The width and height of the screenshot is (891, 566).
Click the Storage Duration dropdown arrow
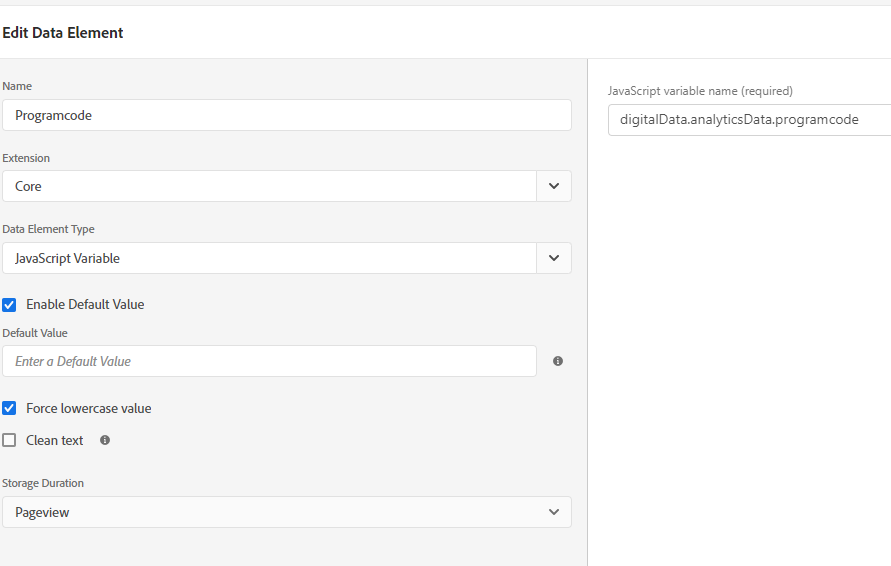pyautogui.click(x=554, y=512)
